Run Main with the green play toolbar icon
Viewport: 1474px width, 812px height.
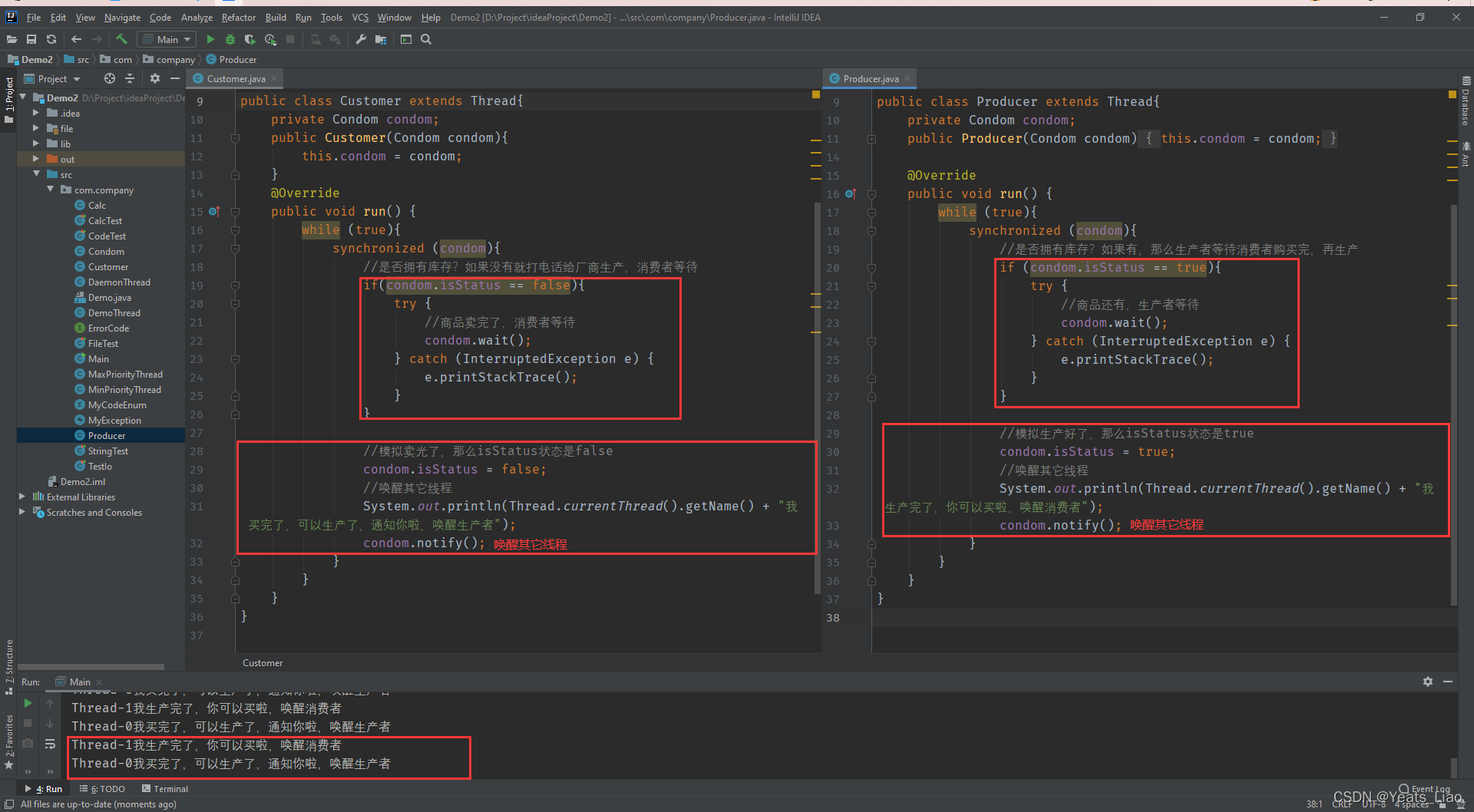[x=210, y=39]
